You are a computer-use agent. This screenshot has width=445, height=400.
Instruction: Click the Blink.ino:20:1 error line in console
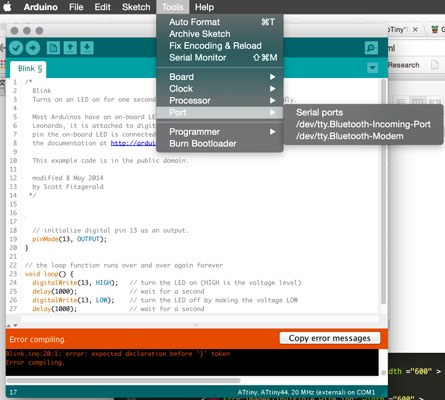pyautogui.click(x=118, y=354)
